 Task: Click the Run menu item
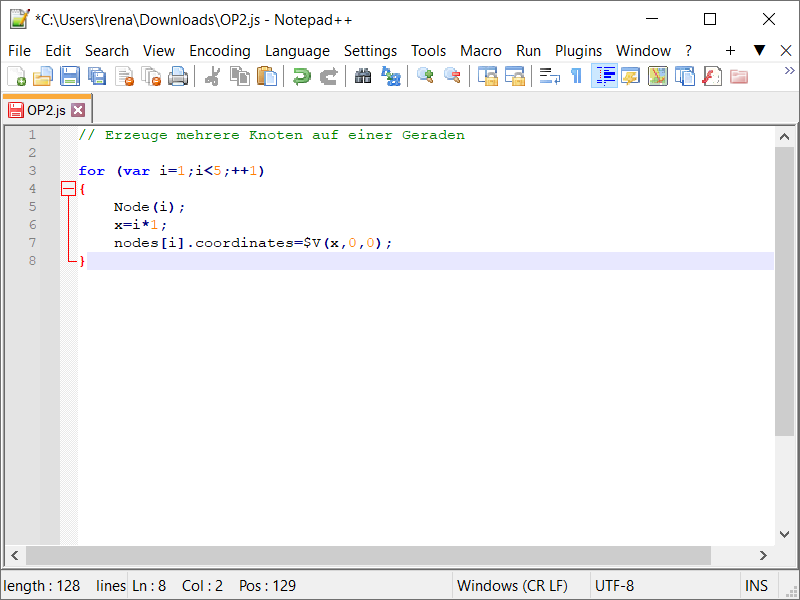click(x=528, y=50)
